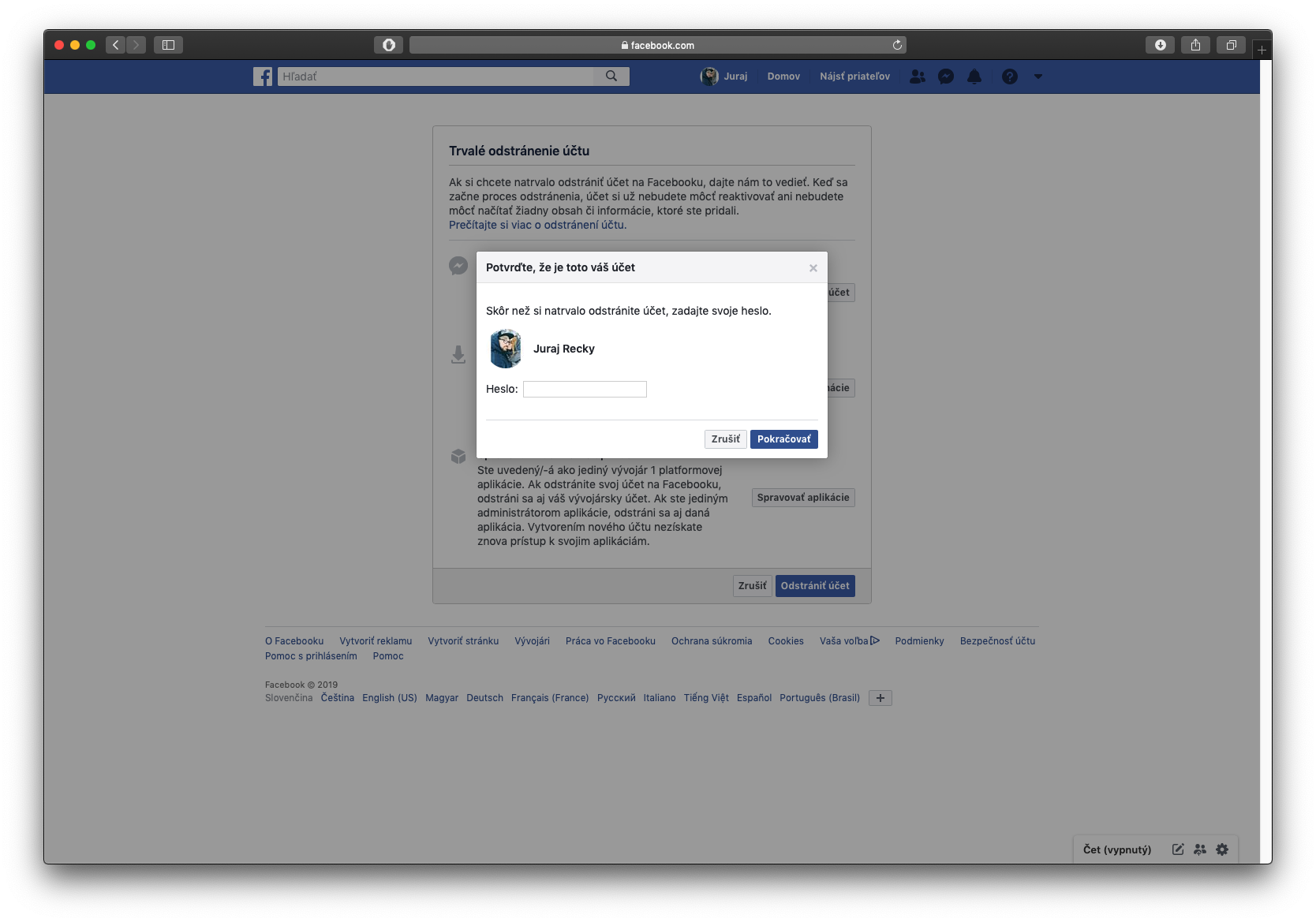
Task: Click Juraj Recky profile photo in dialog
Action: point(505,349)
